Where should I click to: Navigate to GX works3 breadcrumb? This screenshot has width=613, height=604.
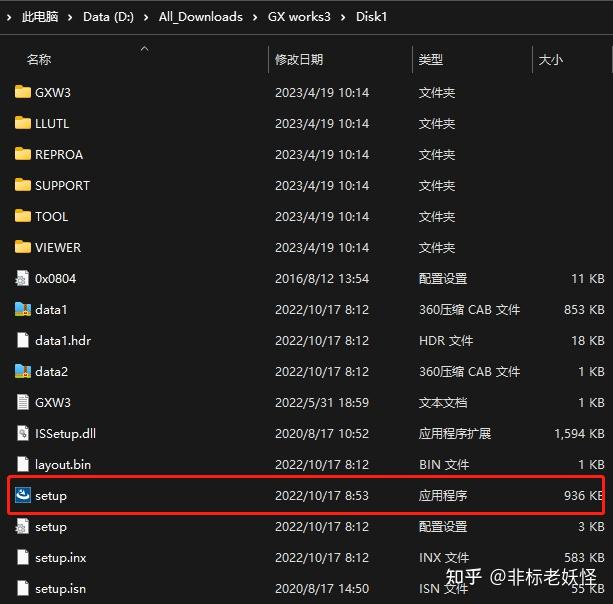coord(299,17)
